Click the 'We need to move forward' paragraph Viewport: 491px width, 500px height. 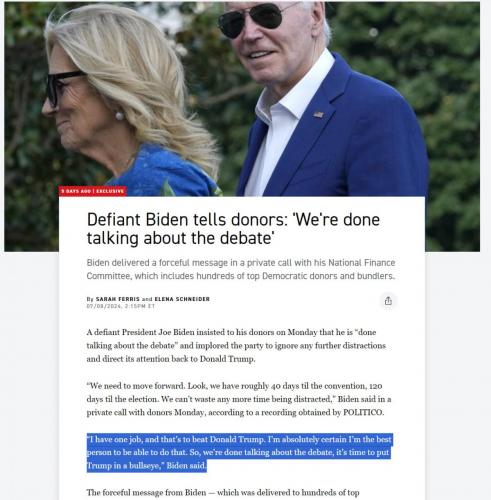click(239, 399)
